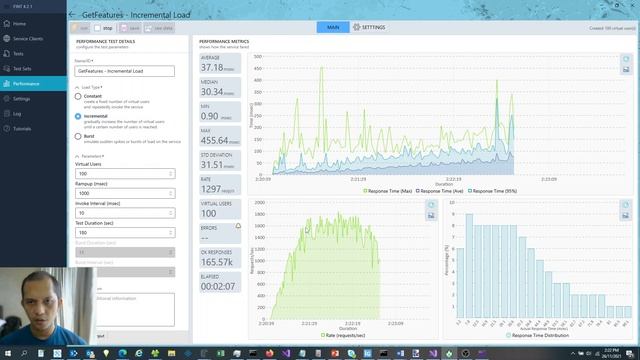Click the raw data button in toolbar
The width and height of the screenshot is (640, 360).
pos(159,28)
